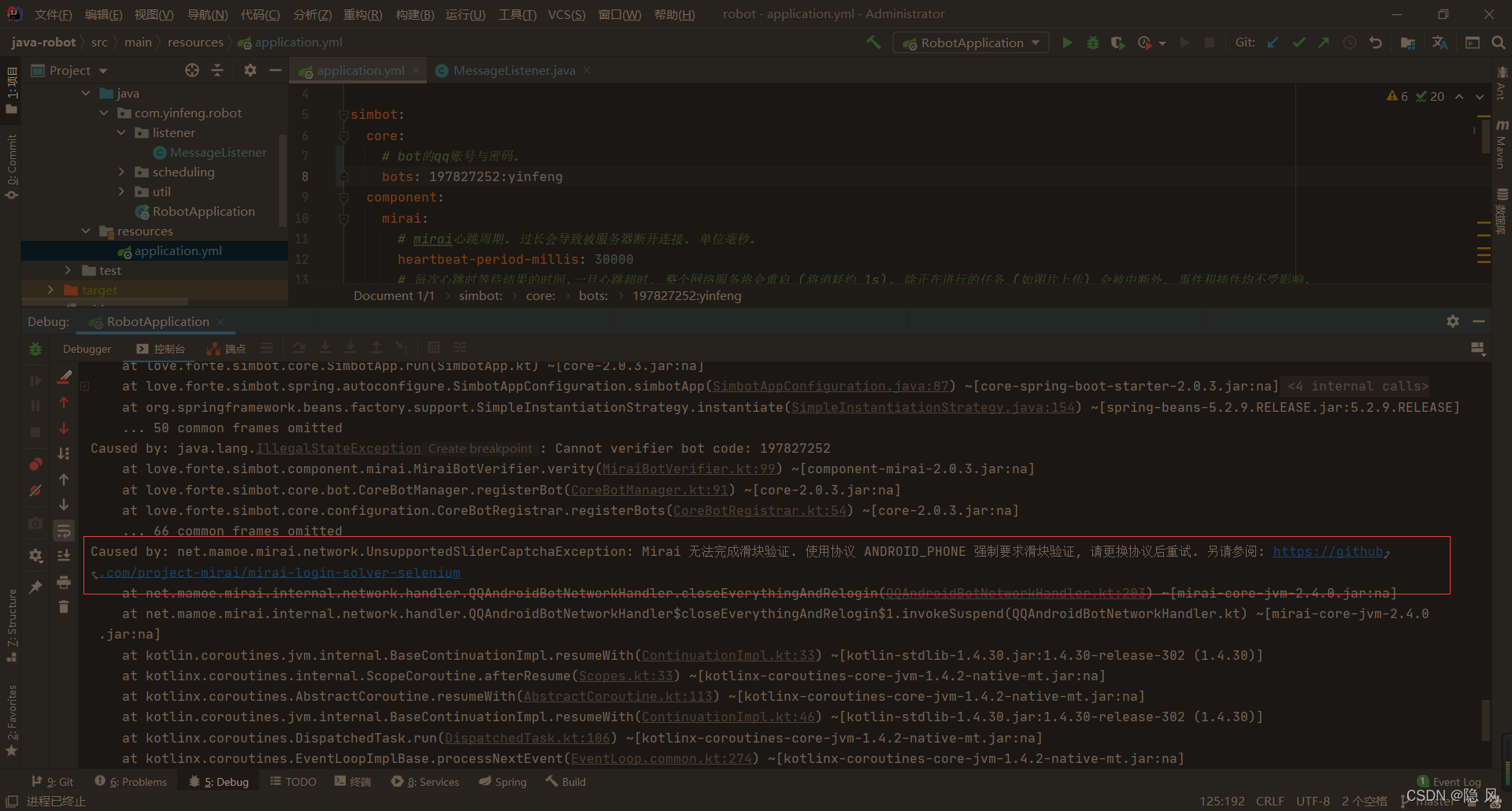Image resolution: width=1512 pixels, height=811 pixels.
Task: Switch to MessageListener.java editor tab
Action: tap(514, 70)
